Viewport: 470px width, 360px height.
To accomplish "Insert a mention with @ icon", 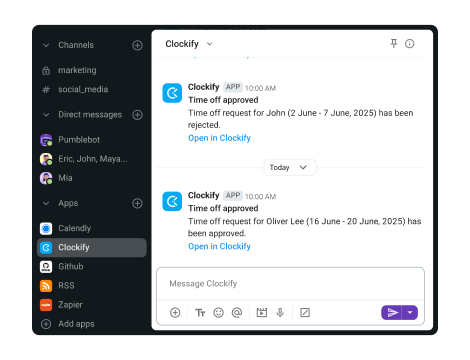I will coord(237,313).
